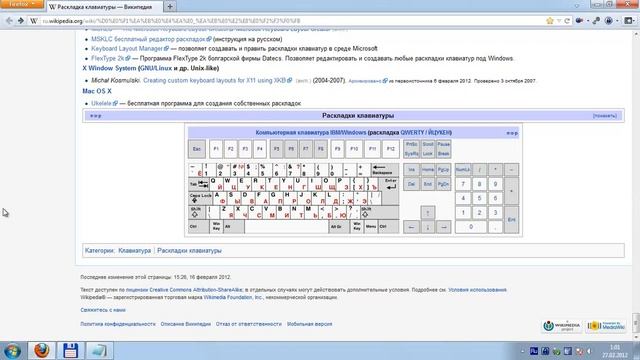Open the Раскладки клавиатуры category link
The width and height of the screenshot is (640, 360).
pos(189,251)
